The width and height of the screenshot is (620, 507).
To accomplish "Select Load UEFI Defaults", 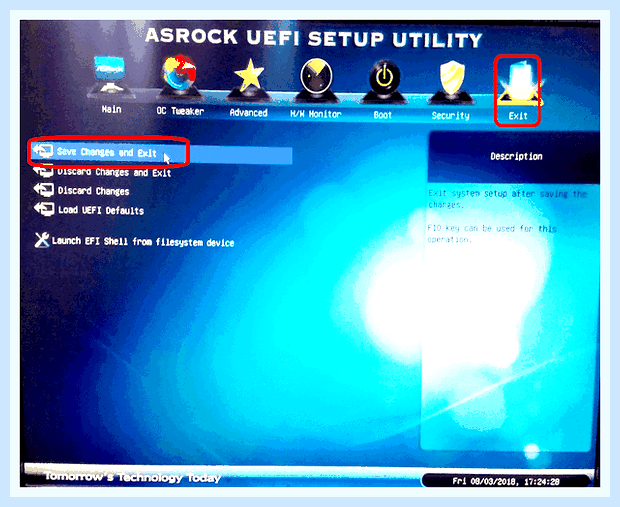I will (101, 210).
